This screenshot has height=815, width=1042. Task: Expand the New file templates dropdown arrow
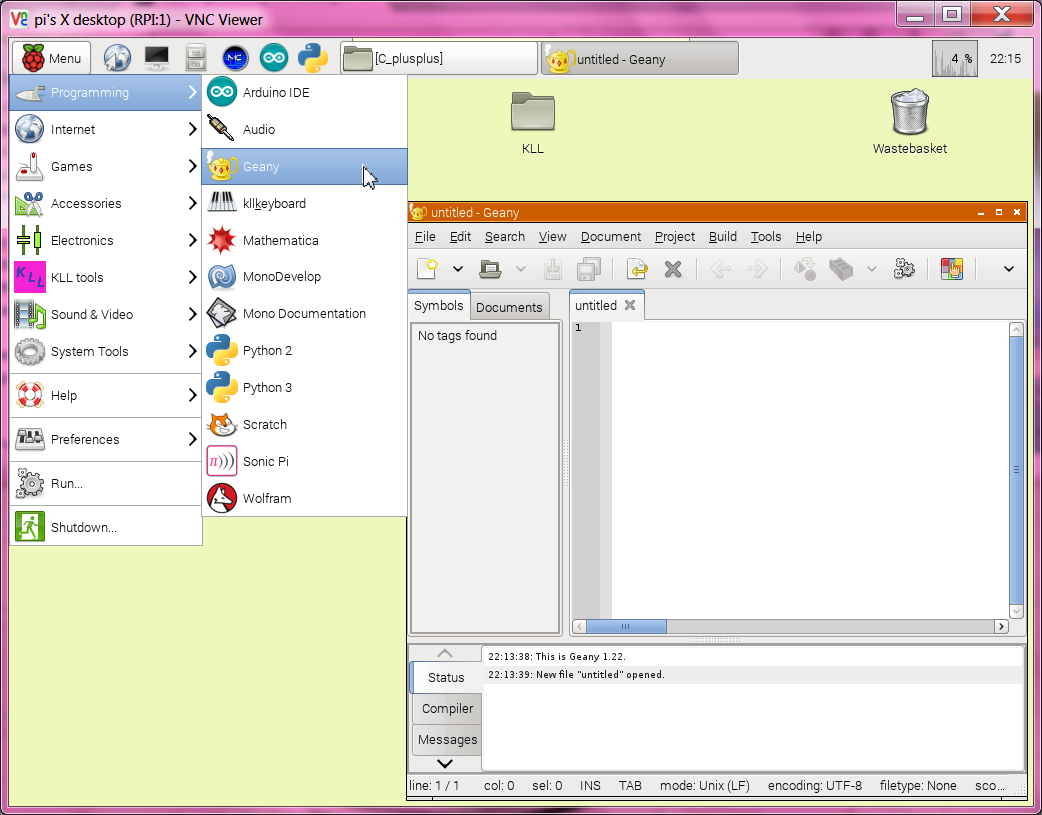[x=458, y=268]
